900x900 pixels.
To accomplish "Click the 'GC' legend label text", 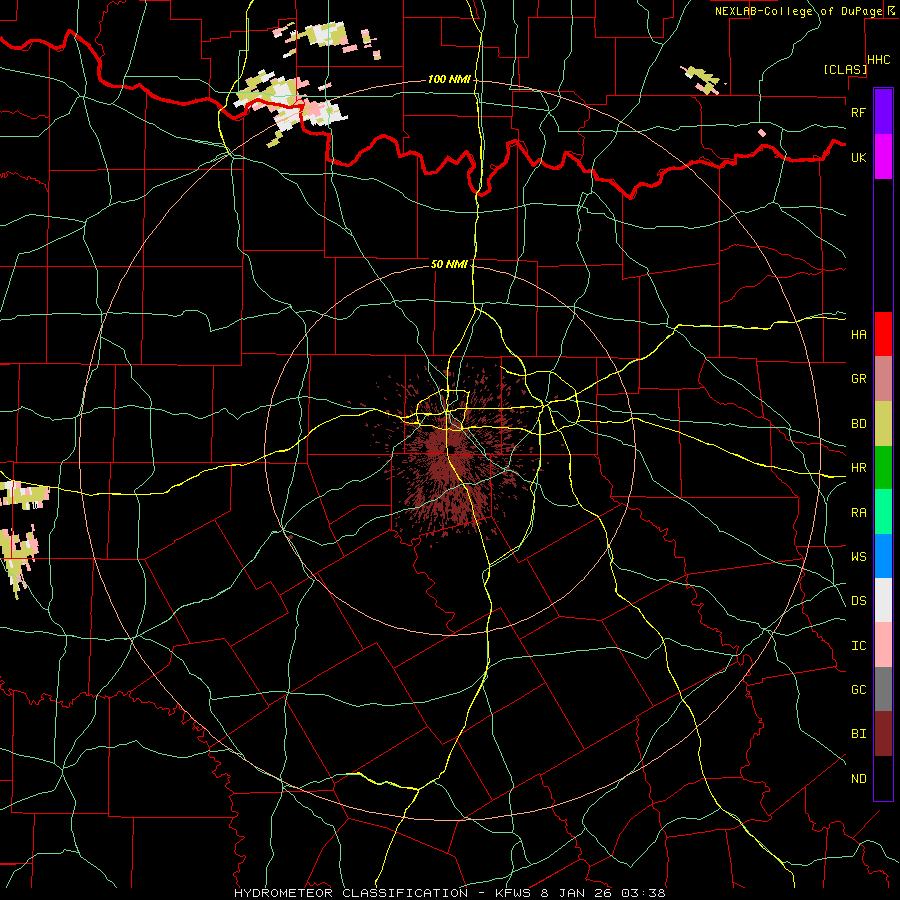I will [x=858, y=690].
